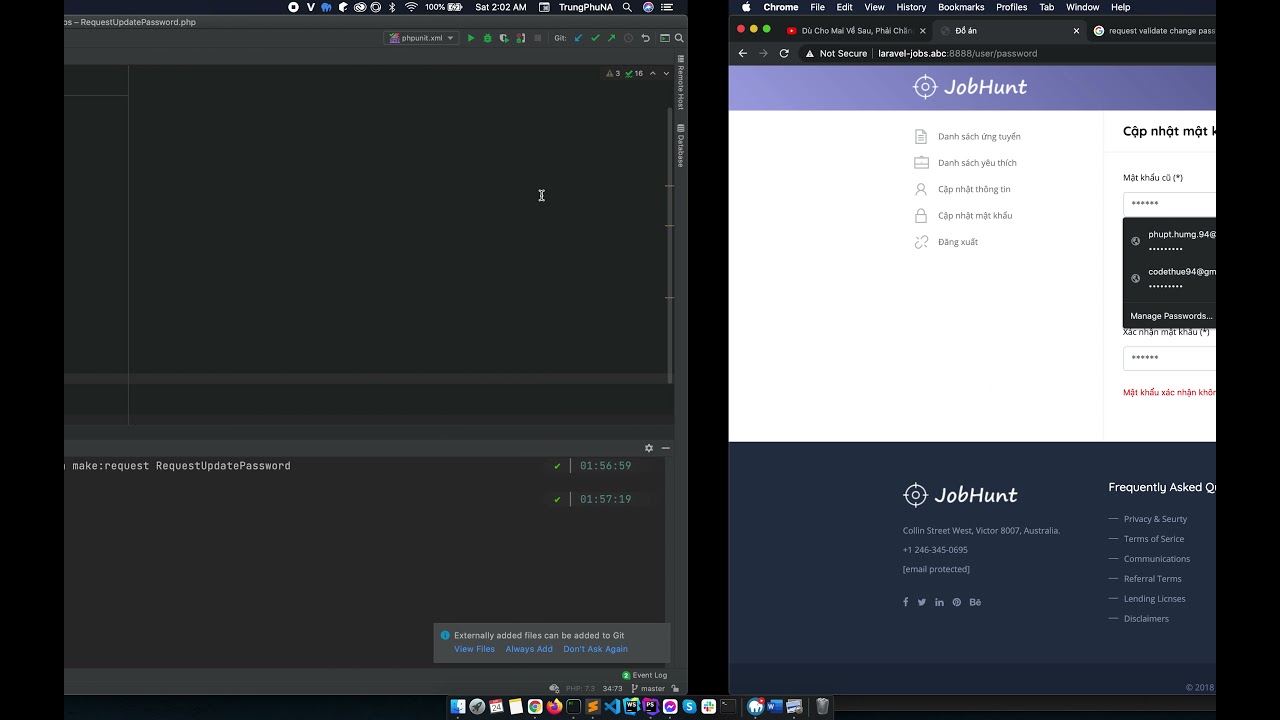Click the LinkedIn icon in the footer
1280x720 pixels.
pos(939,602)
